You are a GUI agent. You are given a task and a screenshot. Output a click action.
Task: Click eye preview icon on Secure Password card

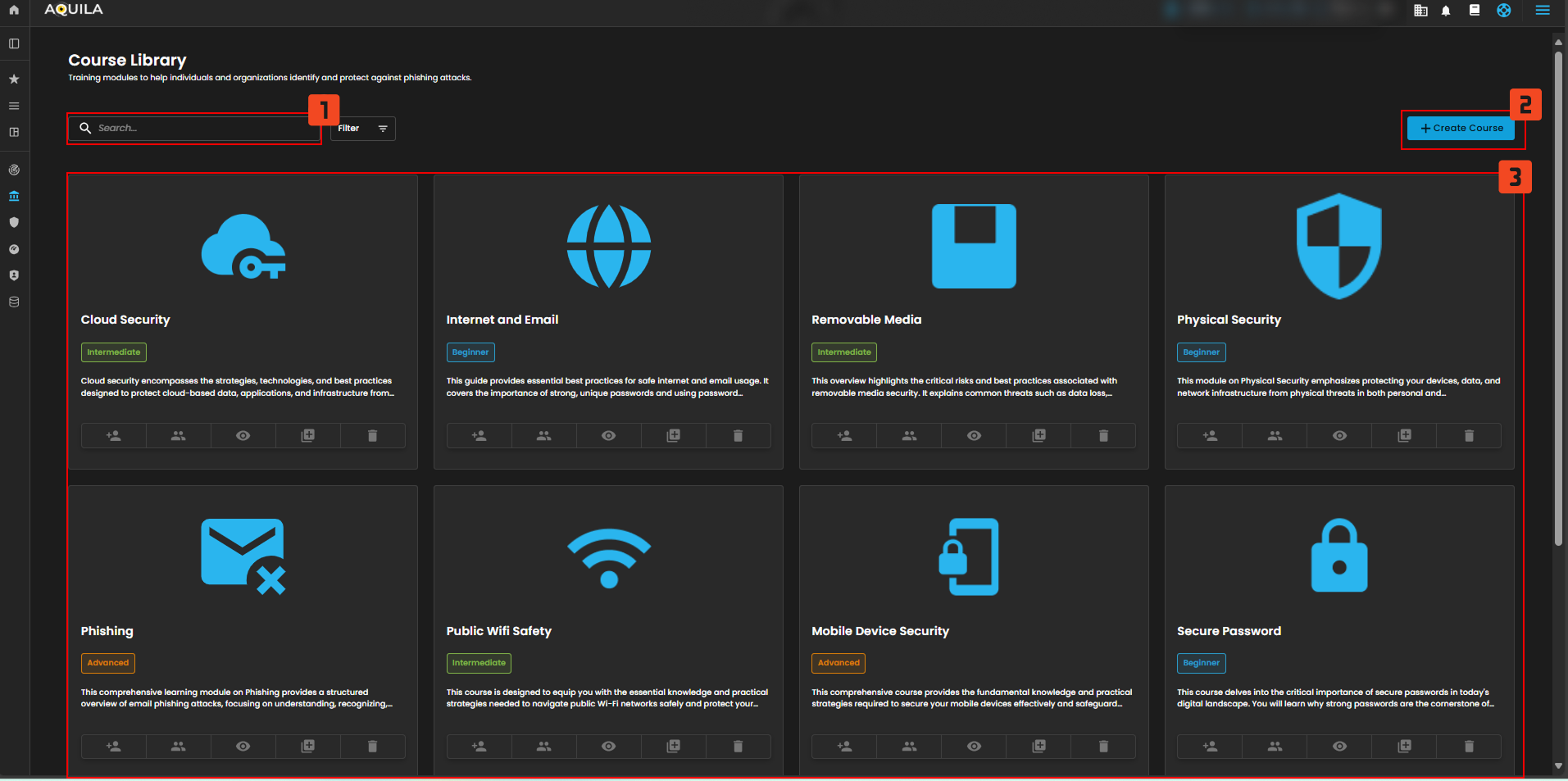click(1339, 747)
